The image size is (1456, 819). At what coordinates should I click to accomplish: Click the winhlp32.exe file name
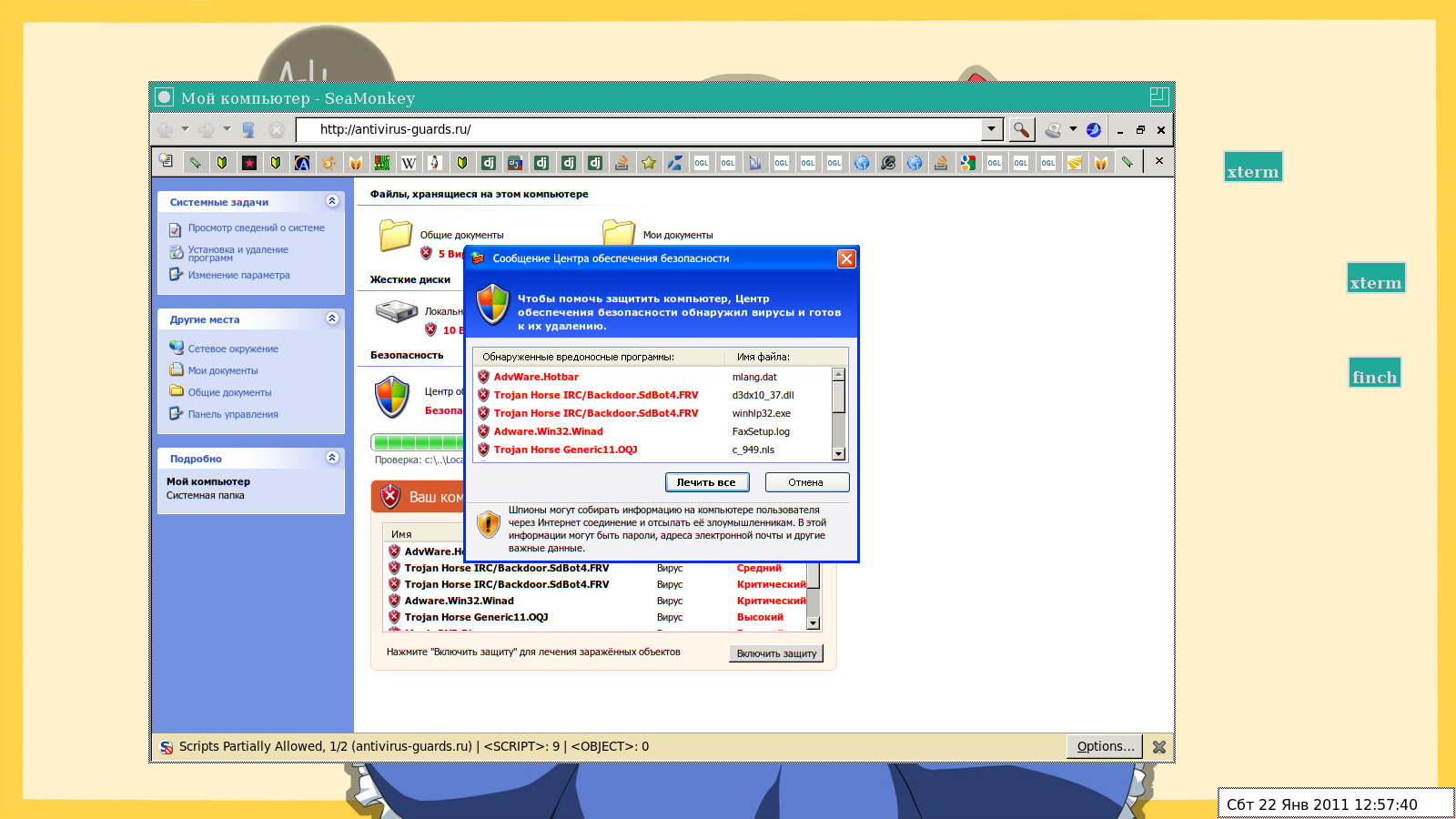(x=762, y=413)
